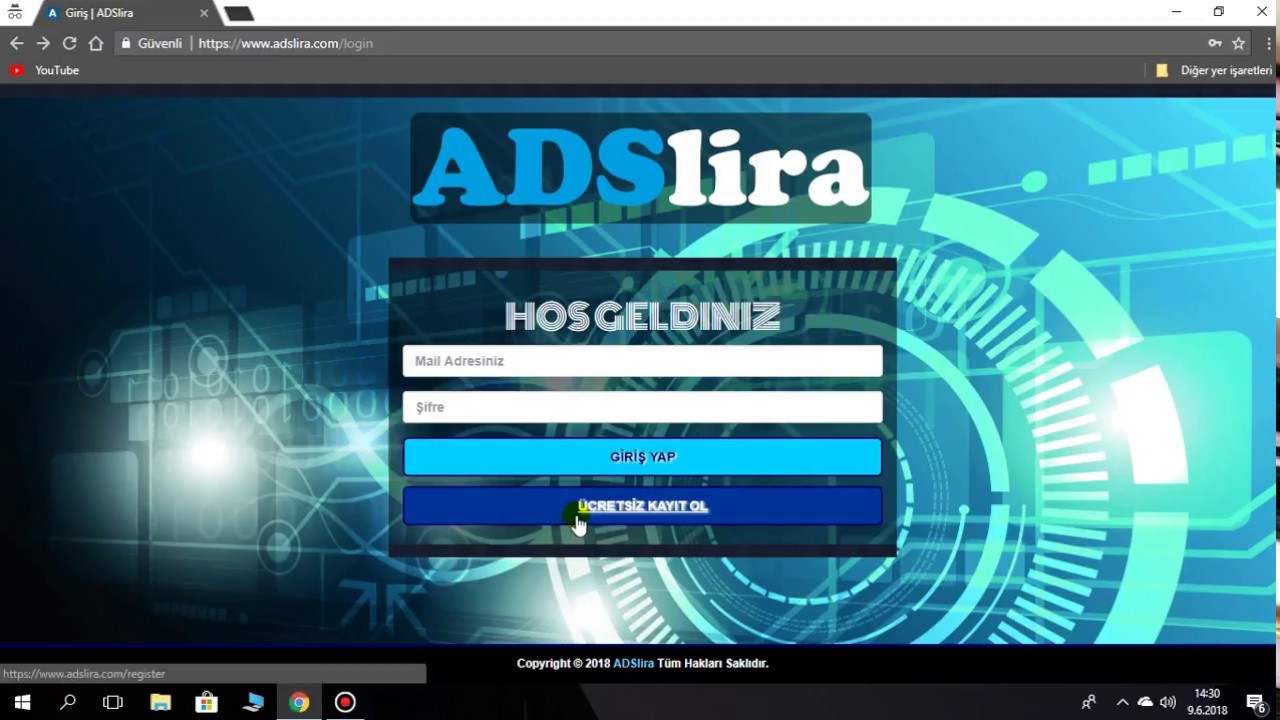Restore down the Chrome window
The width and height of the screenshot is (1280, 720).
click(x=1218, y=12)
